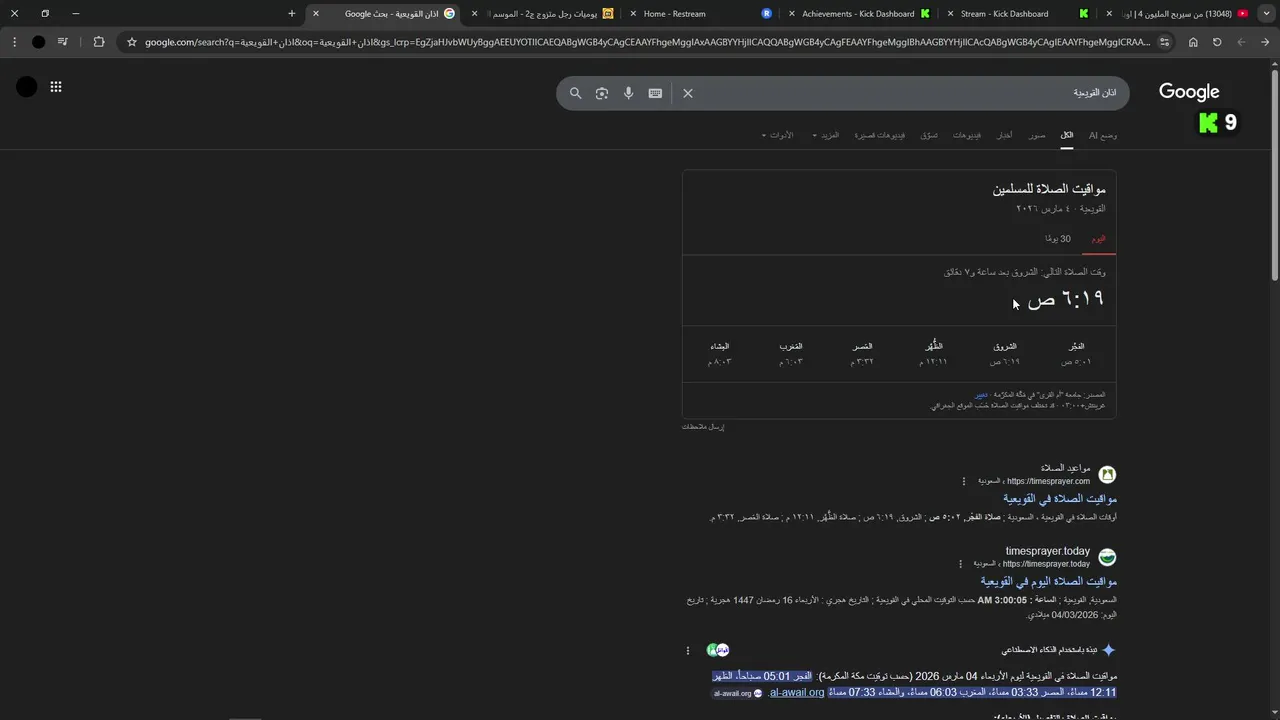
Task: Close the Stream - Kick Dashboard tab
Action: pyautogui.click(x=951, y=14)
